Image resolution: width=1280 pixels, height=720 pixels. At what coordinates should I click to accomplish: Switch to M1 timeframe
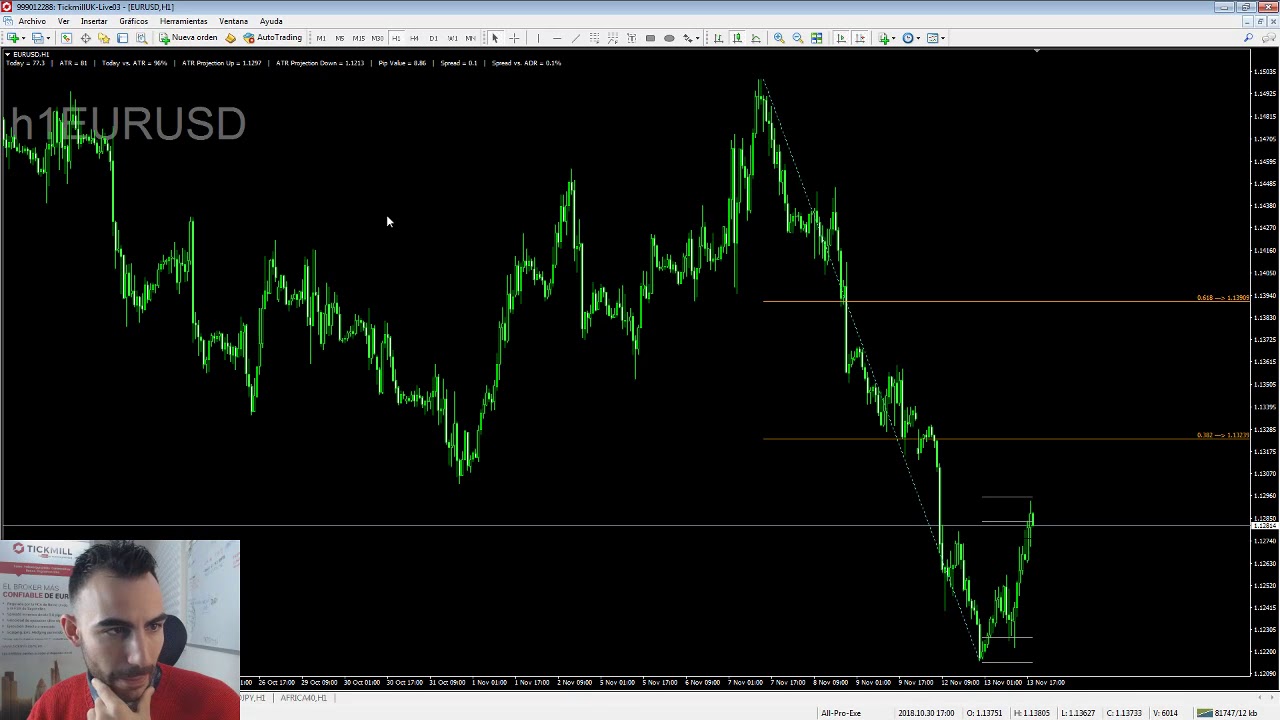(321, 38)
